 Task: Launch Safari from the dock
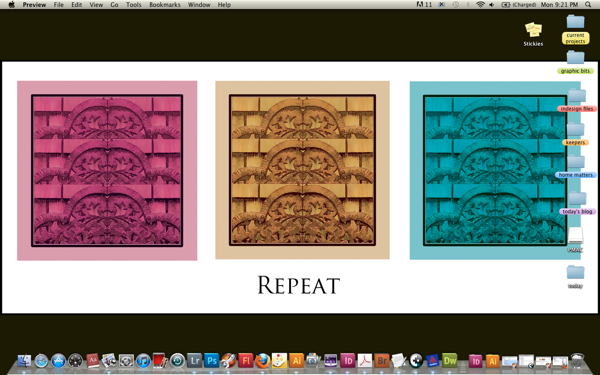(41, 361)
